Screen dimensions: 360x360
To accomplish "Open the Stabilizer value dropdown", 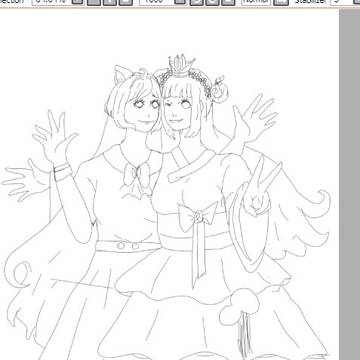I will point(345,2).
